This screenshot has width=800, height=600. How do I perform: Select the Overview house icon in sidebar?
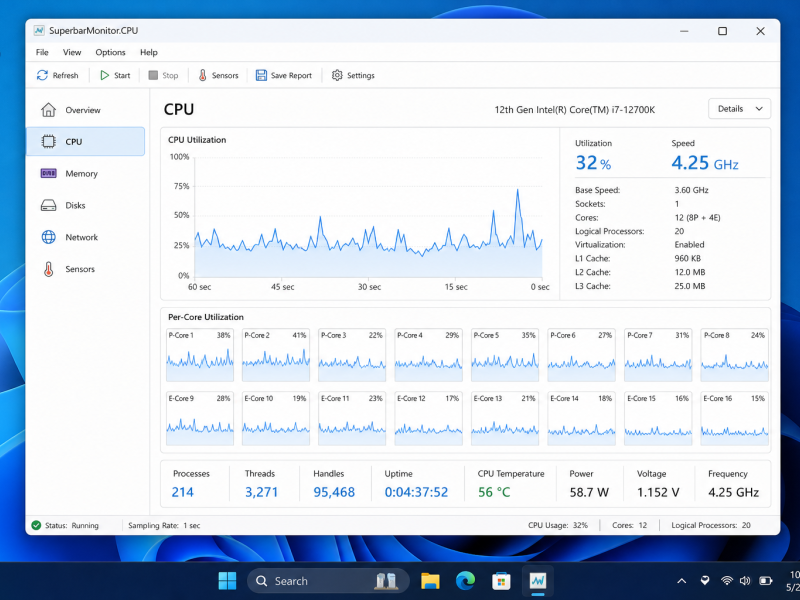coord(48,110)
